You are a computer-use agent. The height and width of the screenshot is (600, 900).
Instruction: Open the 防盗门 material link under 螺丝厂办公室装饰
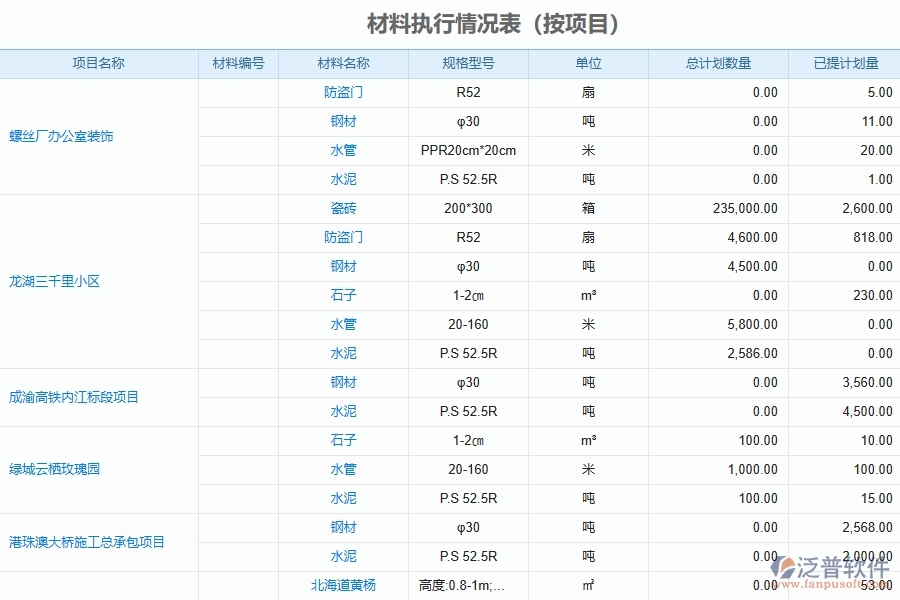coord(343,92)
